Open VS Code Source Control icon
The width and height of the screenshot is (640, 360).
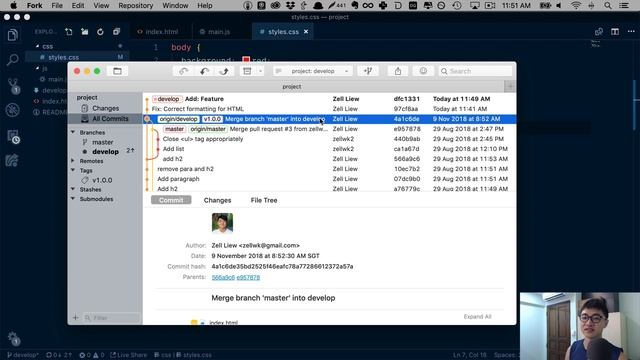pos(13,85)
